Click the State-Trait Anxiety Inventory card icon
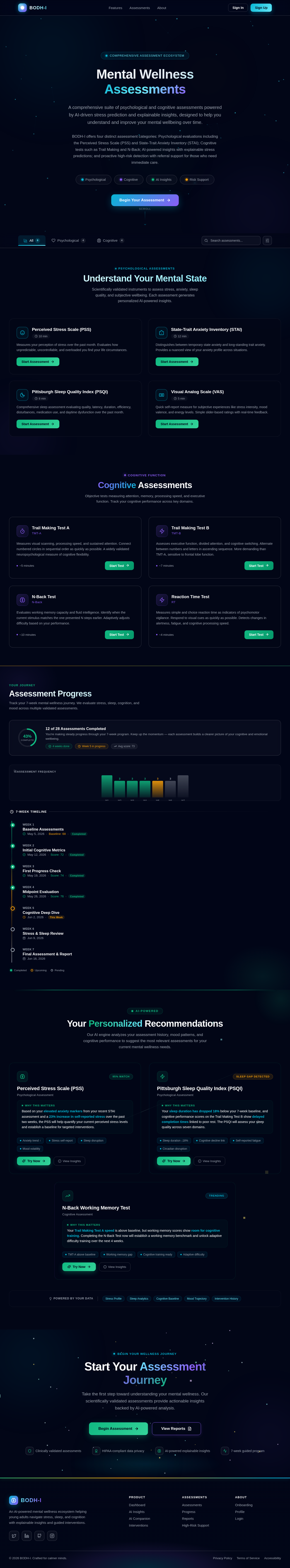 [162, 333]
